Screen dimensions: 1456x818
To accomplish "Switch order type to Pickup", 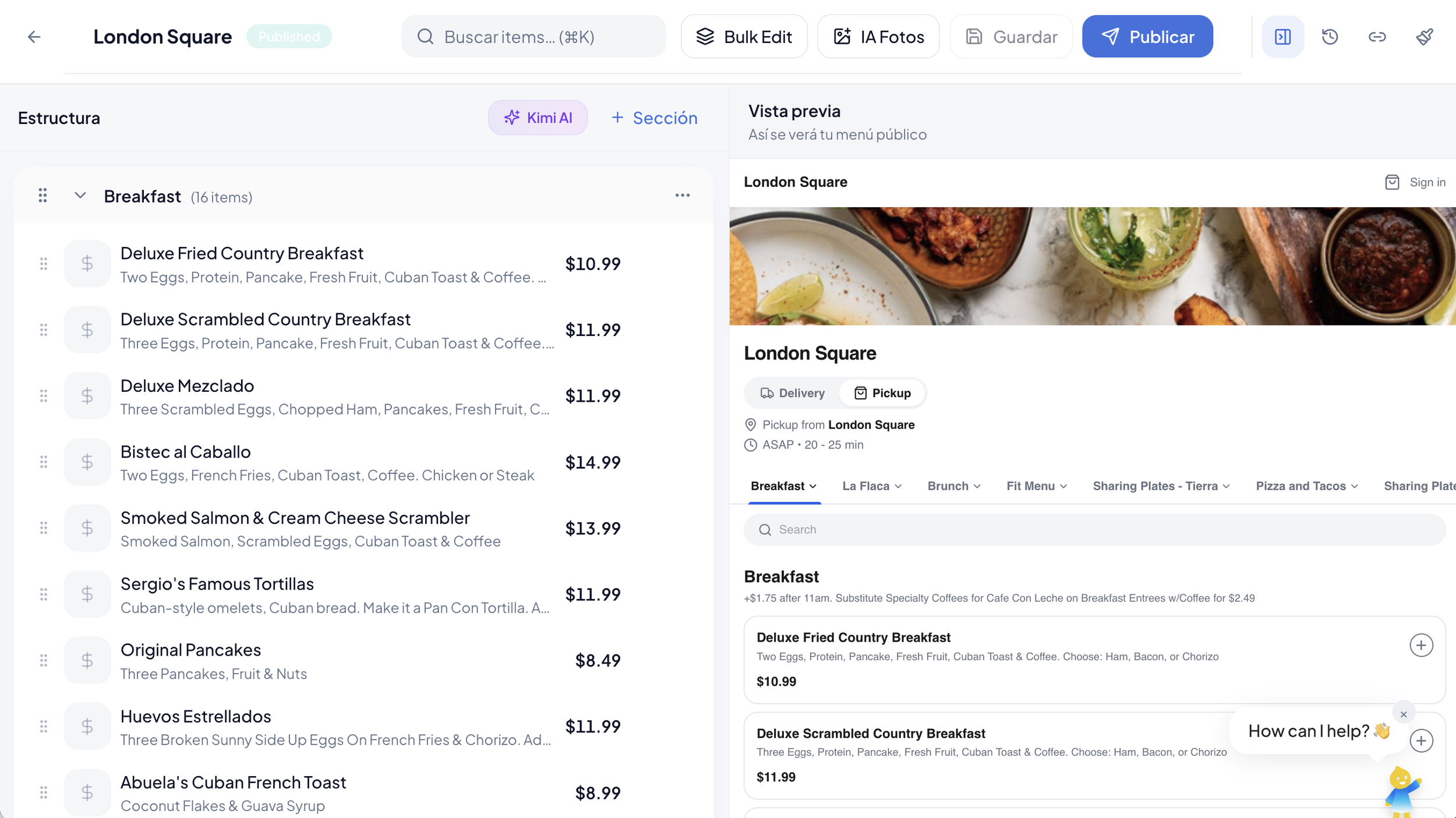I will [x=882, y=393].
